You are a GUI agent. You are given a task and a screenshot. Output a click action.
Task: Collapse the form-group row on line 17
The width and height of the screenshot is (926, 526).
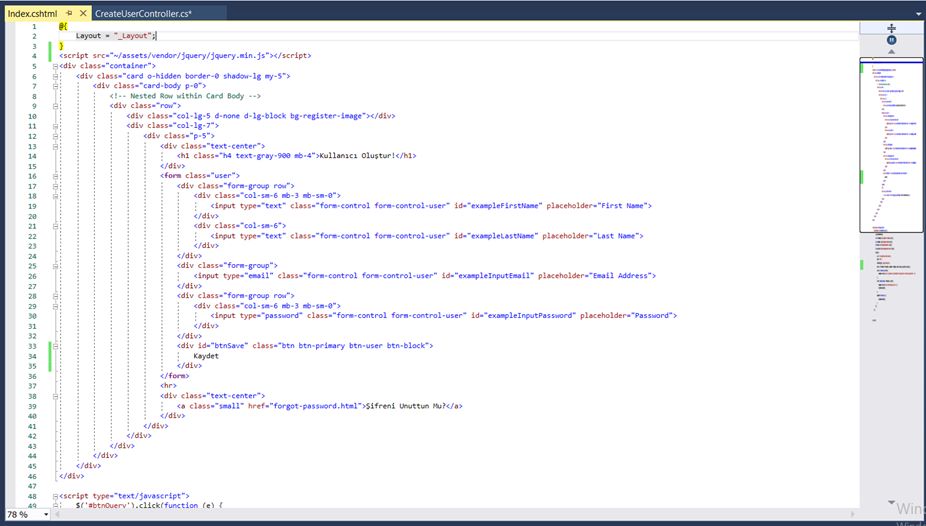(x=55, y=186)
